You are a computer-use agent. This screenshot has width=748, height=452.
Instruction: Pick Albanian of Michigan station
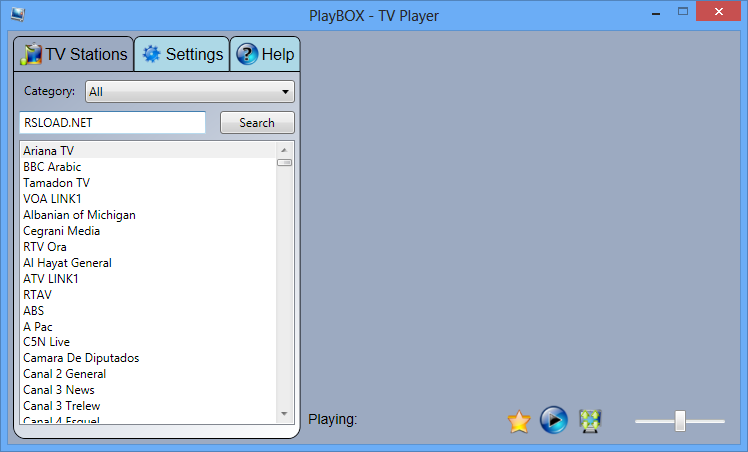tap(148, 215)
